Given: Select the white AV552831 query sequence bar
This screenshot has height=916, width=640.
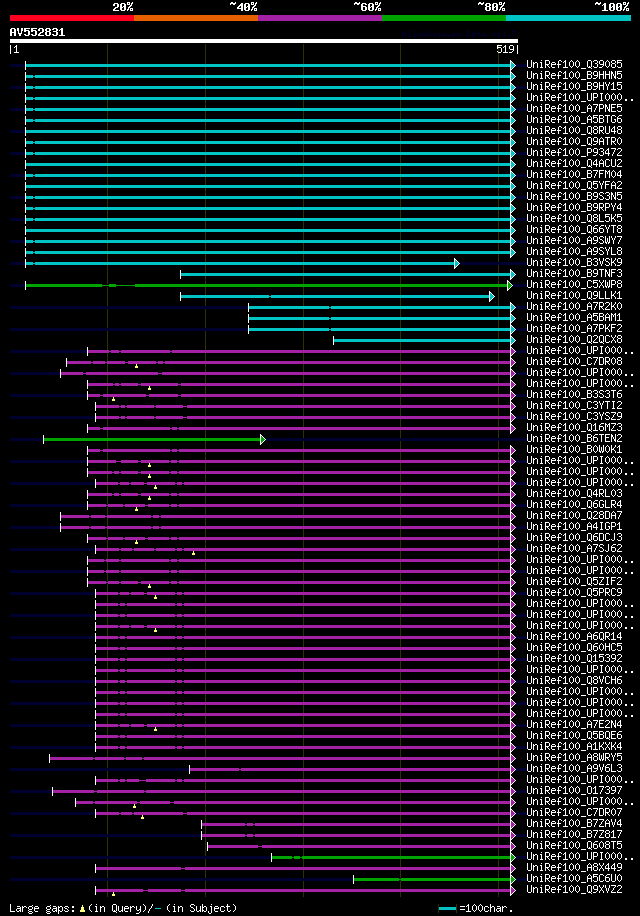Looking at the screenshot, I should 263,41.
